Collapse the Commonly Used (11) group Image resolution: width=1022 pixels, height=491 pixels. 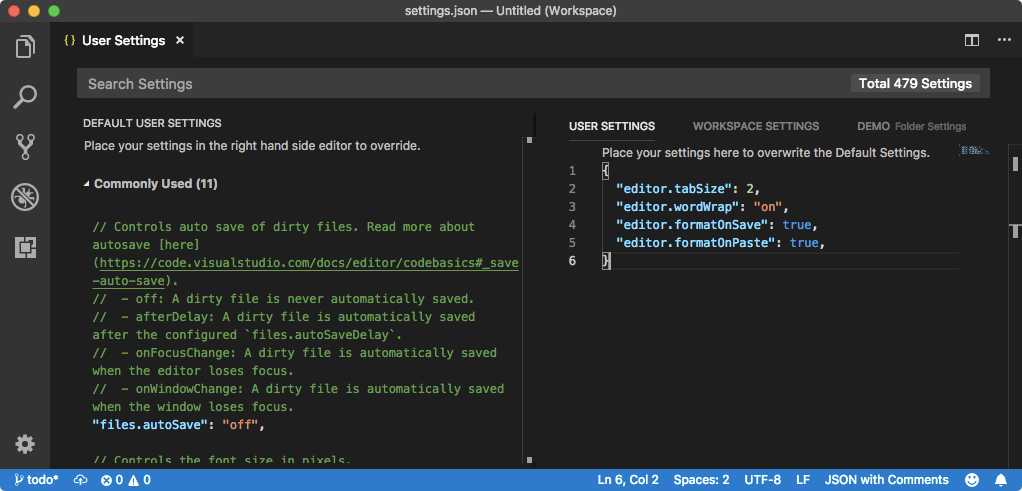[151, 184]
